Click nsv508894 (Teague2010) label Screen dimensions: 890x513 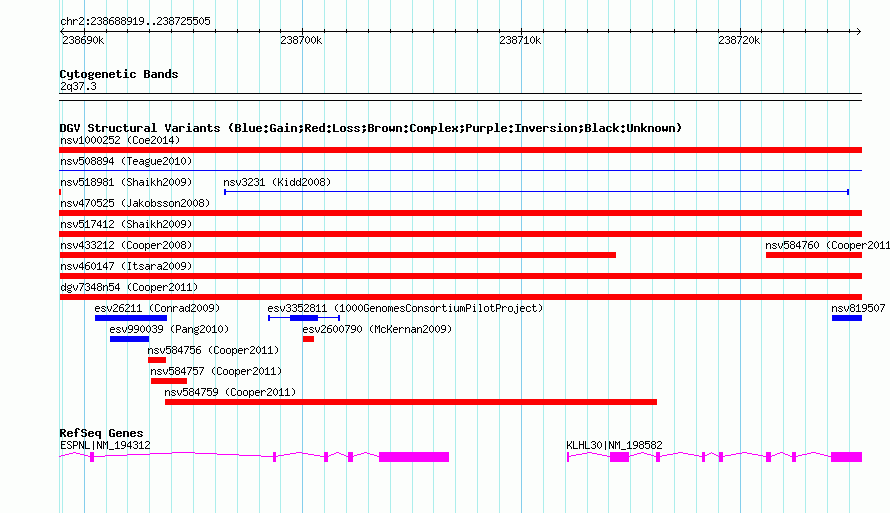point(126,161)
